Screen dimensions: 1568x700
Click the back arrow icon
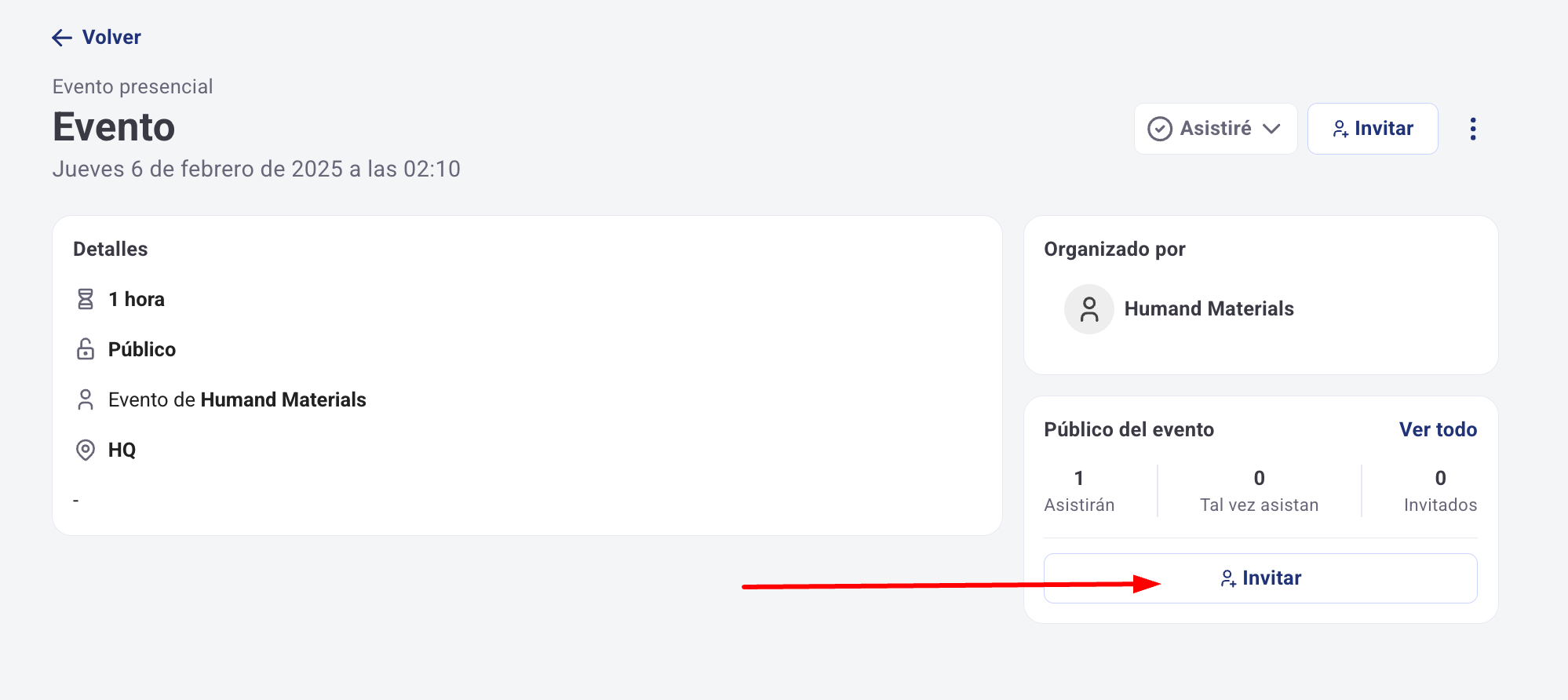point(62,38)
